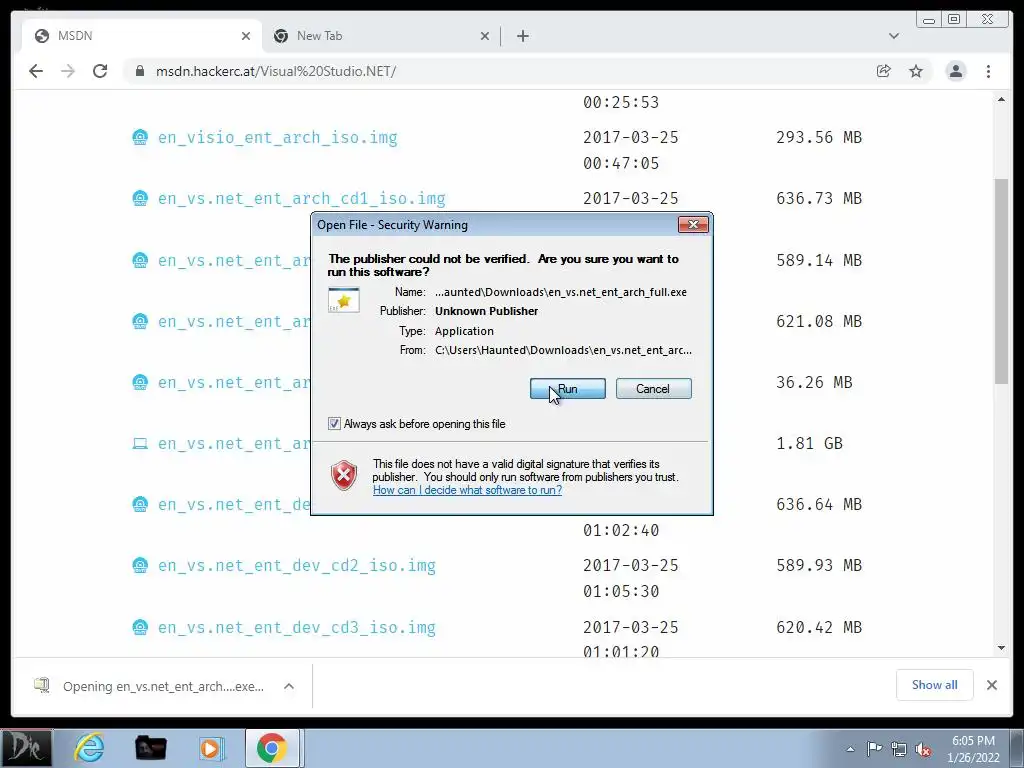
Task: Click Show all downloads button
Action: coord(935,685)
